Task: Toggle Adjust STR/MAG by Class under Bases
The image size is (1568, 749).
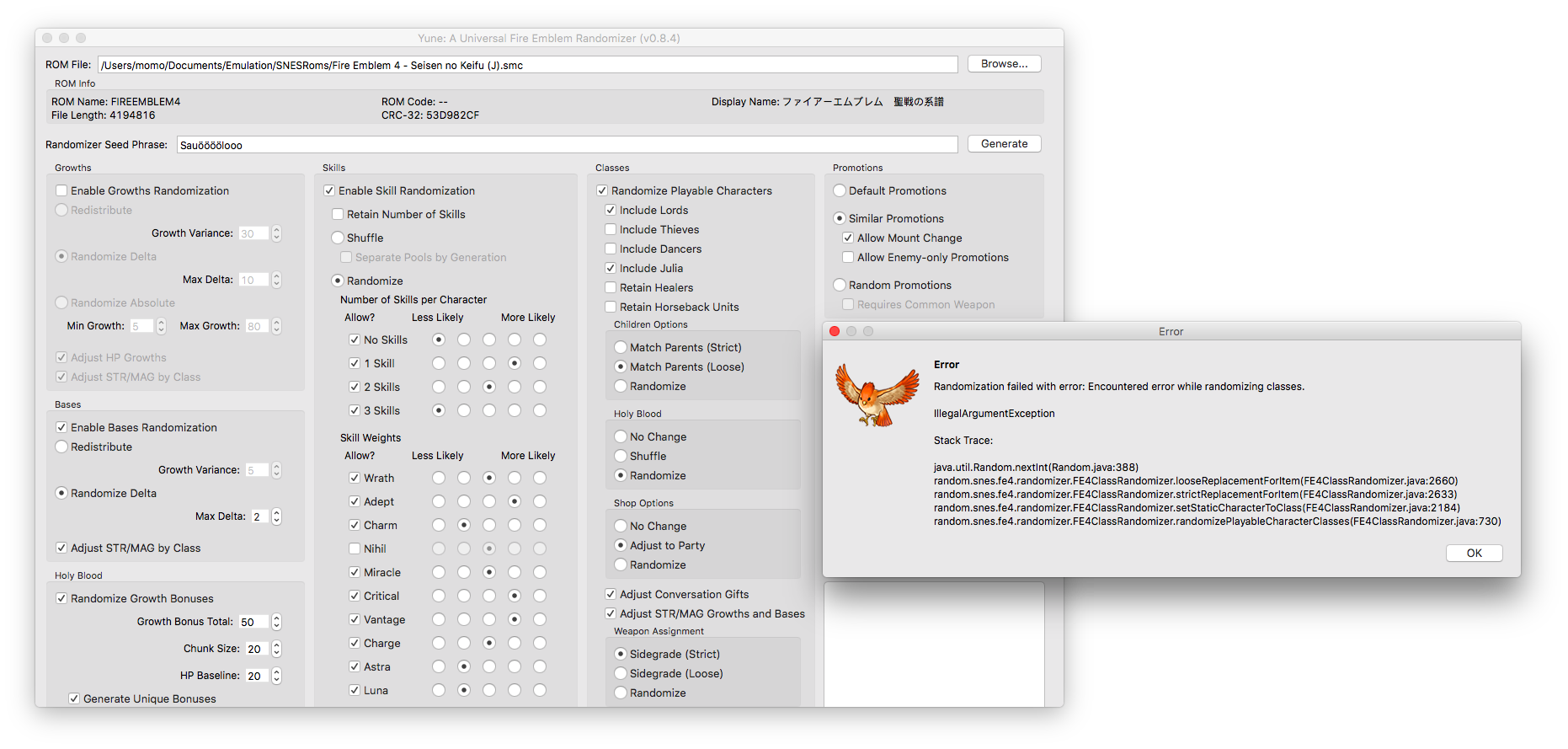Action: click(x=61, y=548)
